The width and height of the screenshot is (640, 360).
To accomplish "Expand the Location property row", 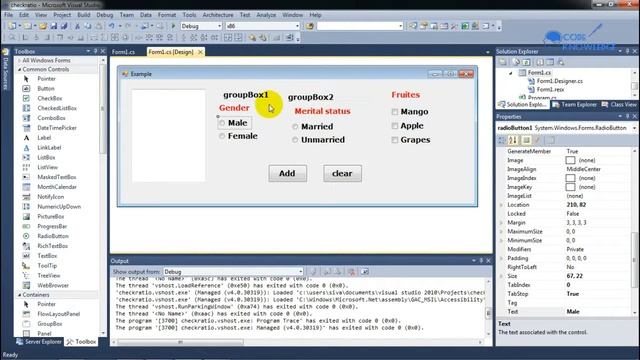I will click(x=502, y=205).
